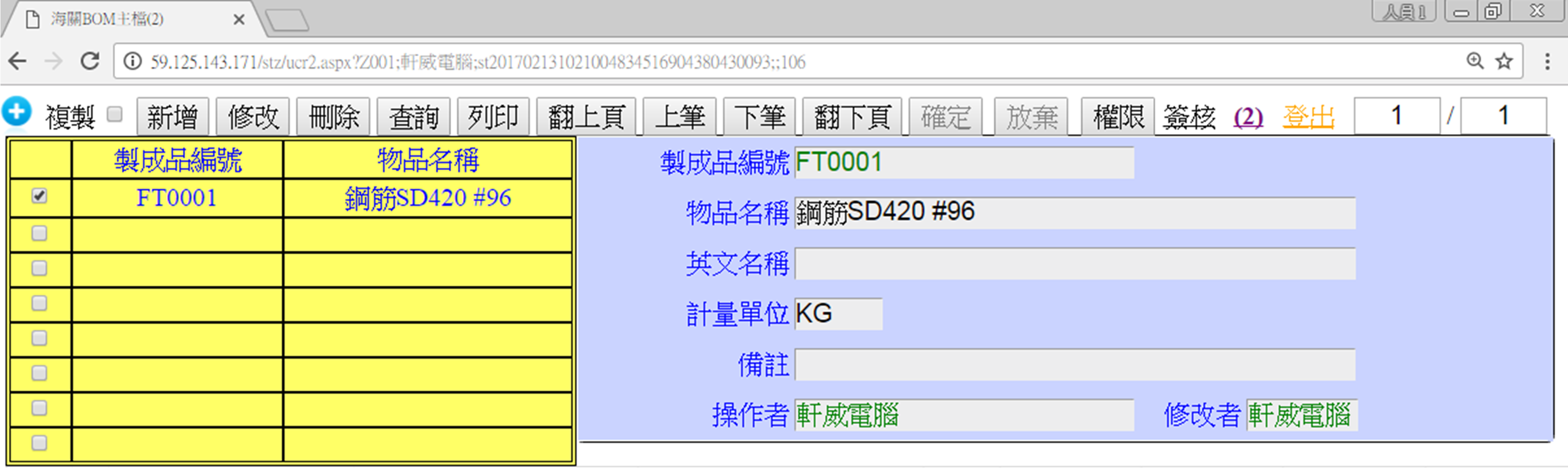Click the 上筆 button
This screenshot has height=468, width=1568.
coord(680,116)
